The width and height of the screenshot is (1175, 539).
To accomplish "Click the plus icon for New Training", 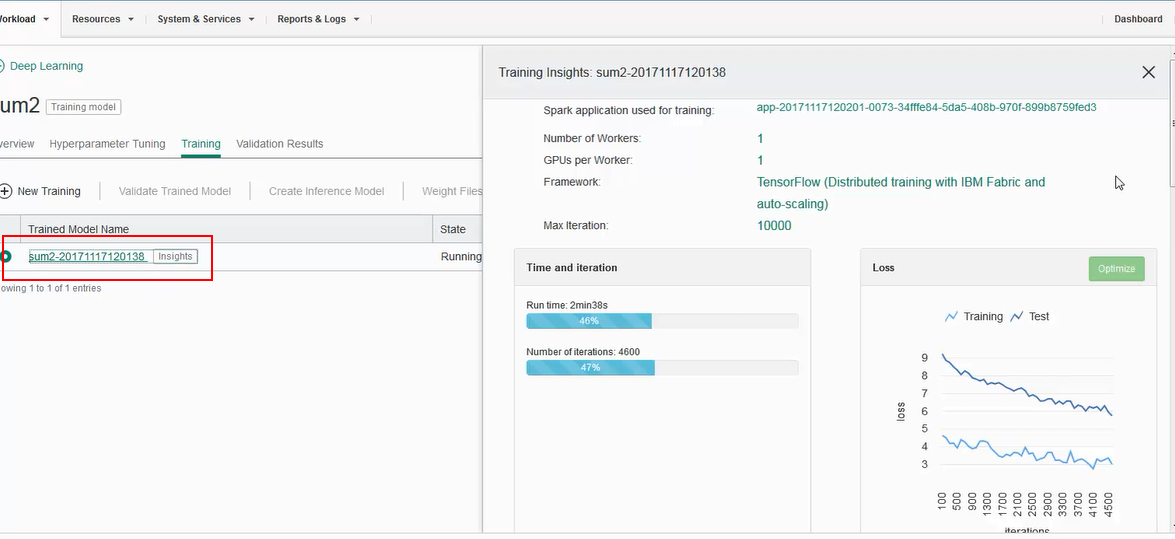I will tap(6, 191).
